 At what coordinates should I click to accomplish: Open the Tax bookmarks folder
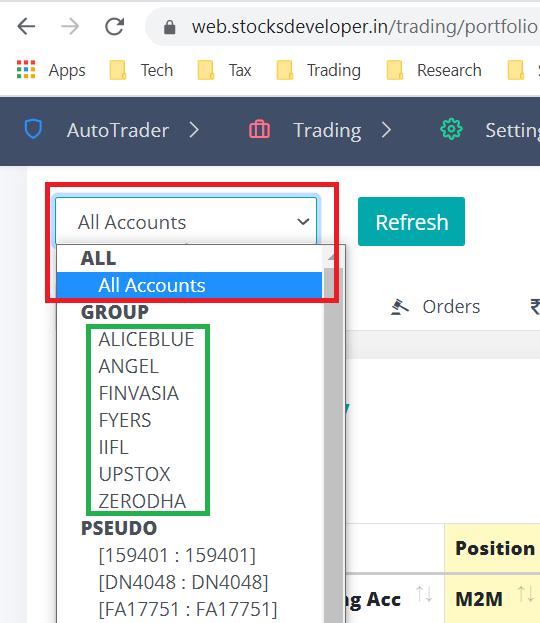pos(225,70)
